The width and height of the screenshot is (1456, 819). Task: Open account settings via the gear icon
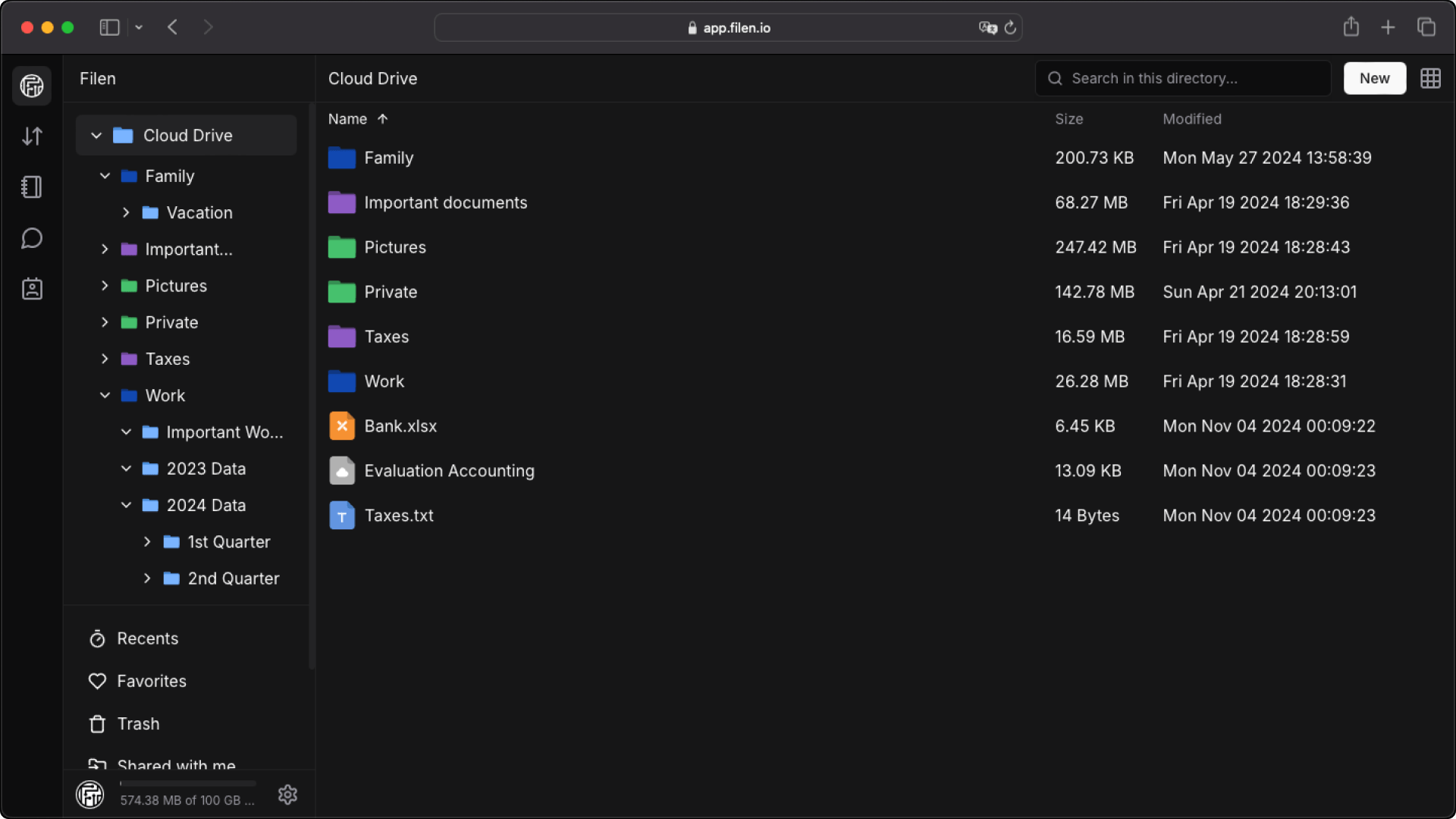coord(287,794)
